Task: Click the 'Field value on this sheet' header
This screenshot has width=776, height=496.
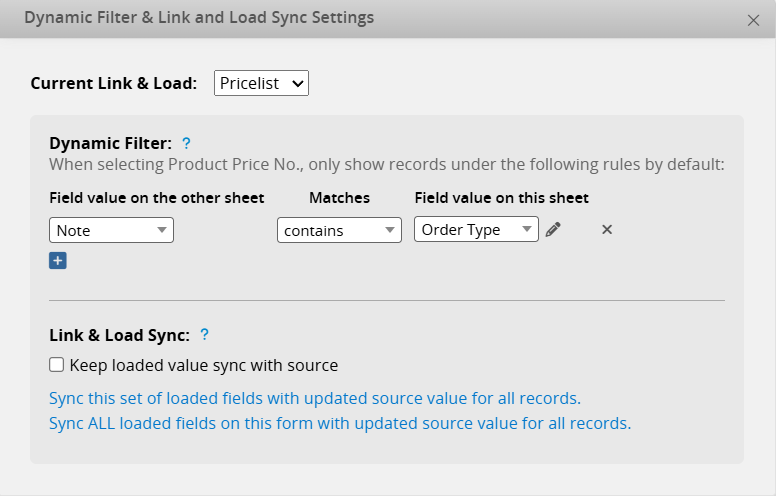Action: coord(501,198)
